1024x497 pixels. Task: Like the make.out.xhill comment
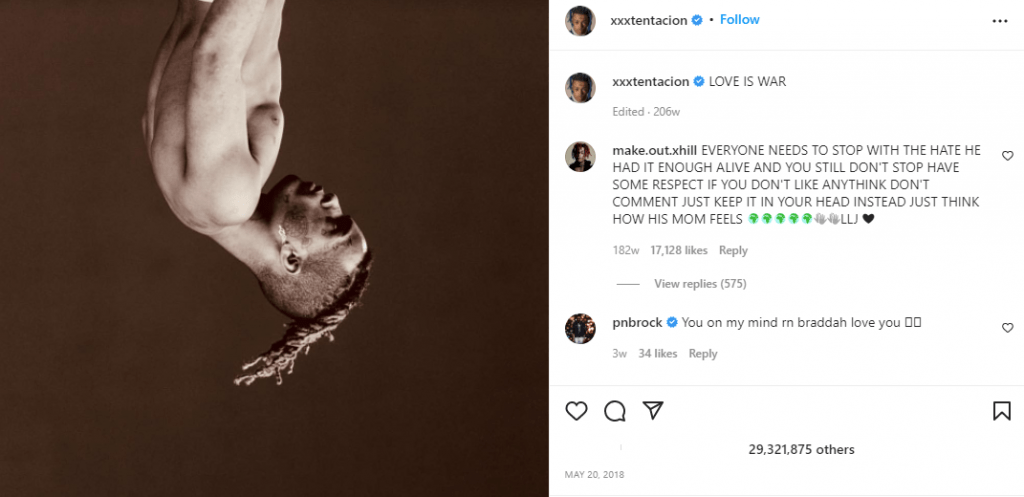tap(1007, 156)
